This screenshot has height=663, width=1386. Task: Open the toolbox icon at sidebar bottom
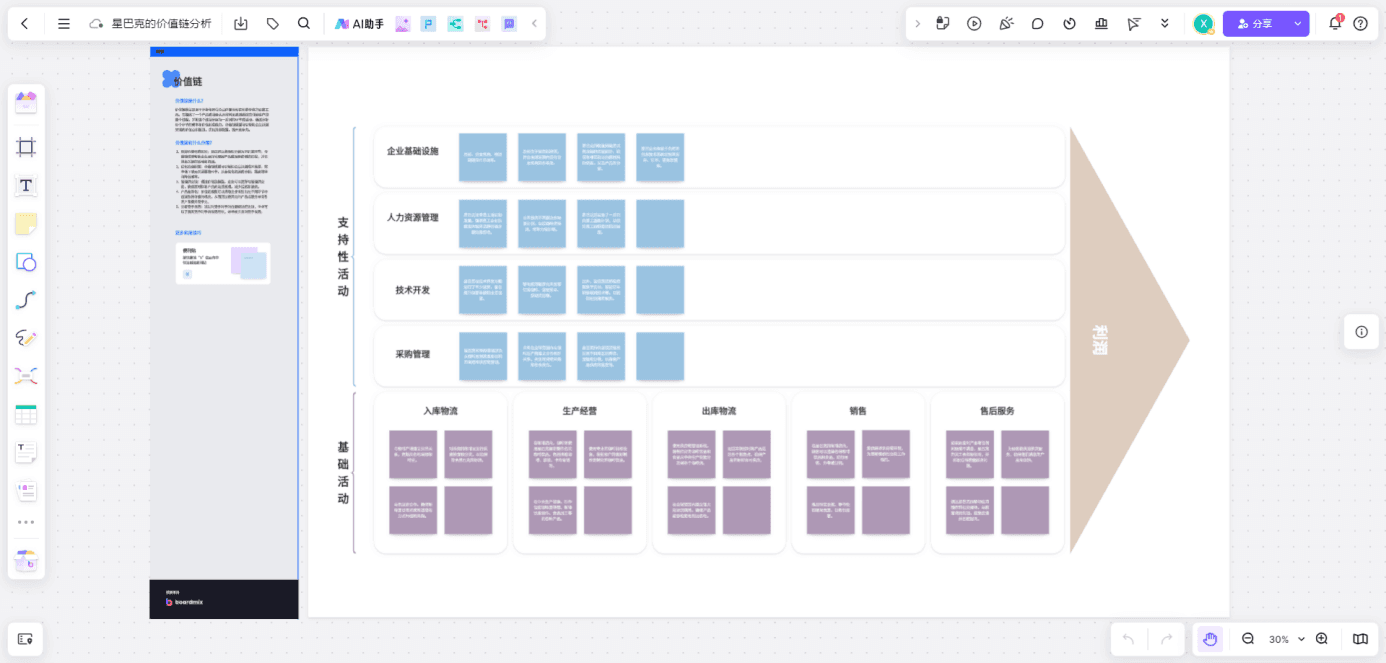point(26,561)
